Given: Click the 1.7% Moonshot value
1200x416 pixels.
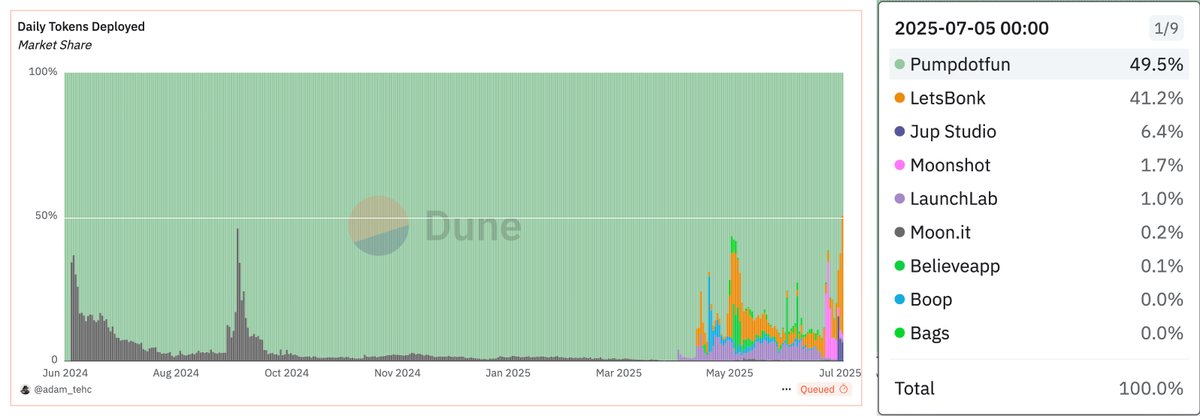Looking at the screenshot, I should (x=1163, y=165).
